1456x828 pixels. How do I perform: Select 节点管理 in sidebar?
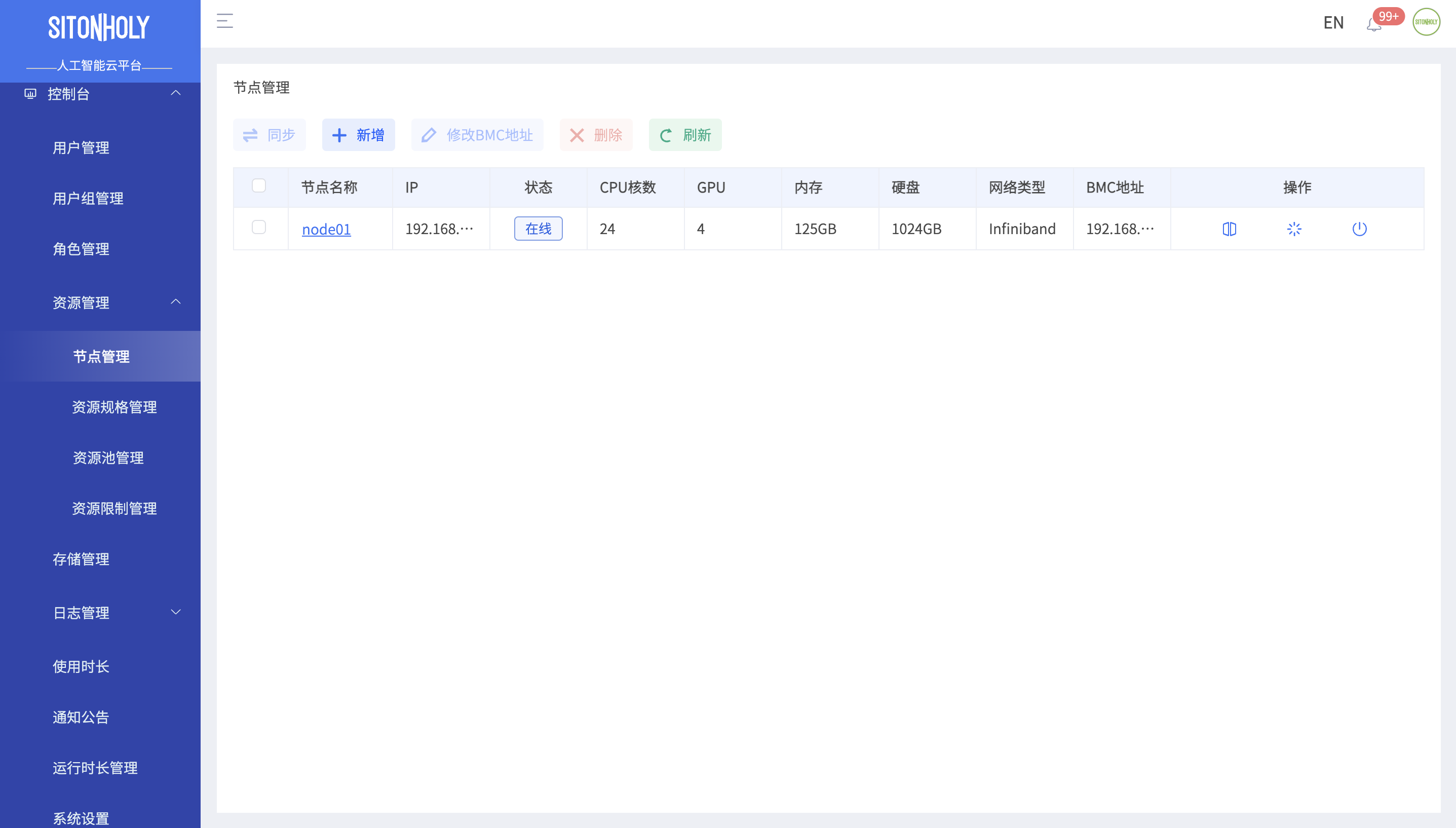tap(100, 357)
